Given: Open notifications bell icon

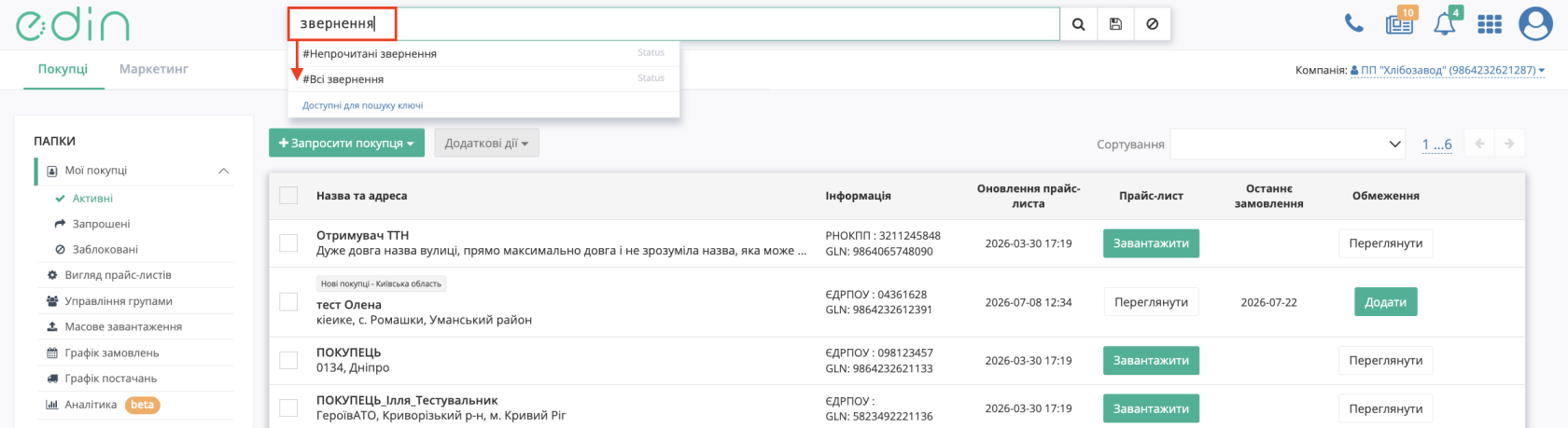Looking at the screenshot, I should [1445, 23].
